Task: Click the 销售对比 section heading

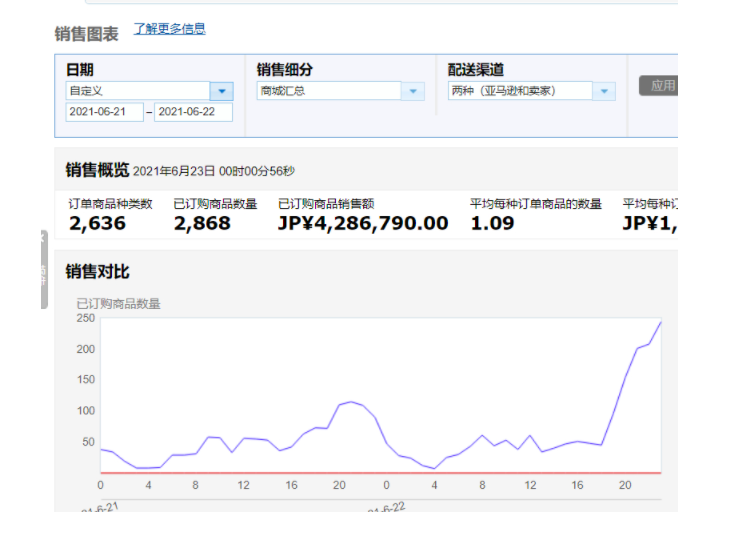Action: click(97, 272)
